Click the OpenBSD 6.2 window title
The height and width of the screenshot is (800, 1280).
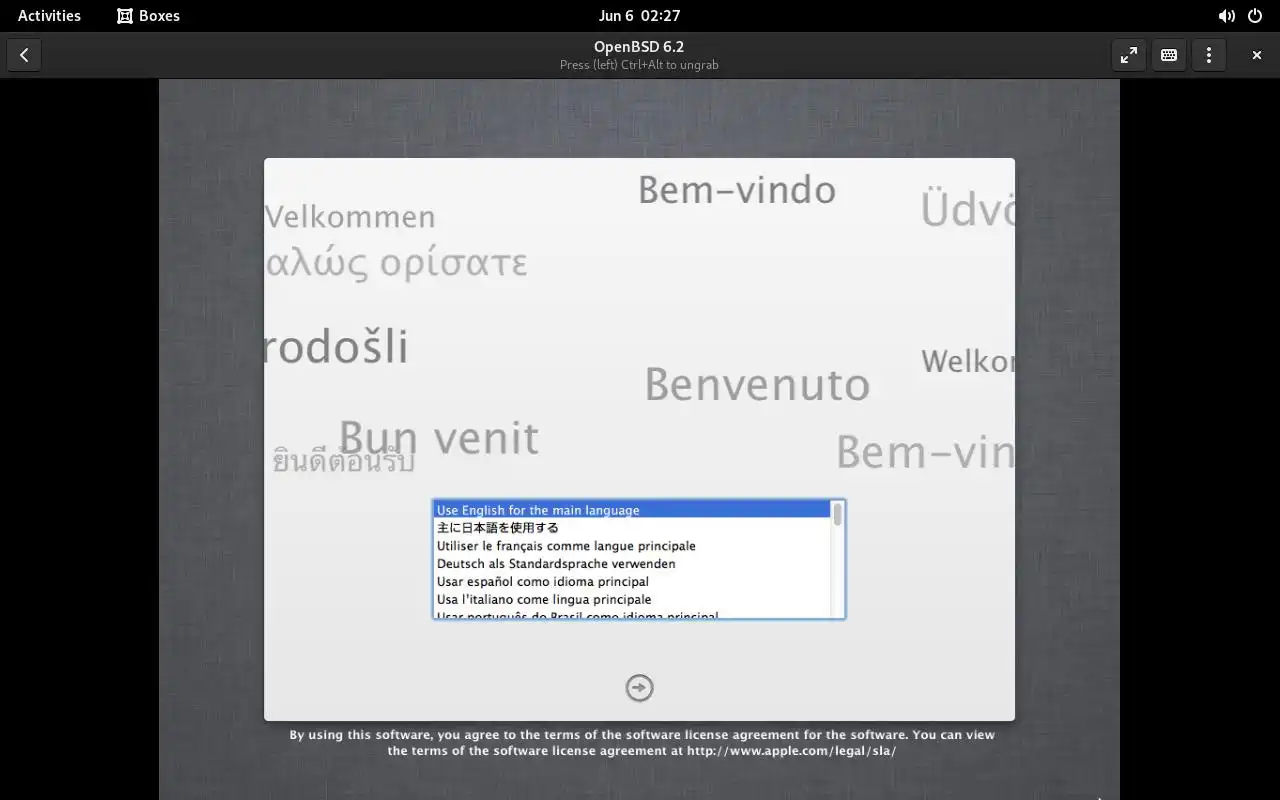tap(639, 47)
